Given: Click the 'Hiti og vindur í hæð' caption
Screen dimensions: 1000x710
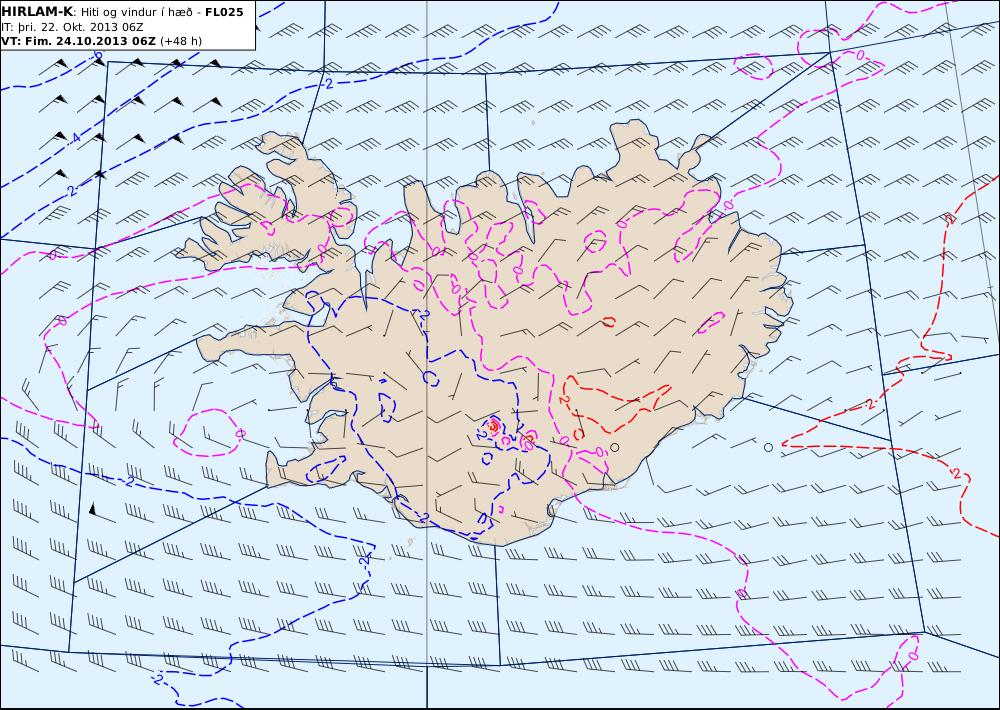Looking at the screenshot, I should pos(136,12).
